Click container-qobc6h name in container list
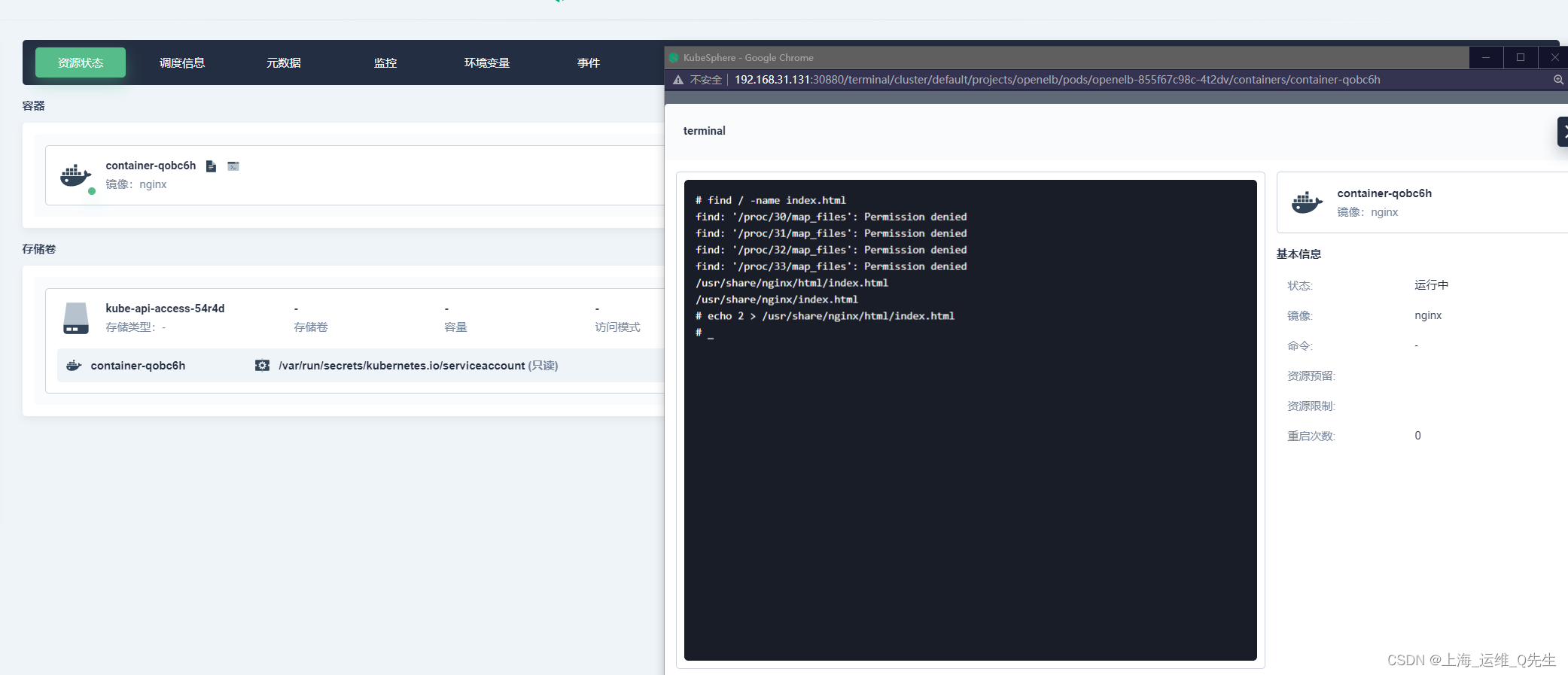This screenshot has width=1568, height=675. [x=151, y=166]
